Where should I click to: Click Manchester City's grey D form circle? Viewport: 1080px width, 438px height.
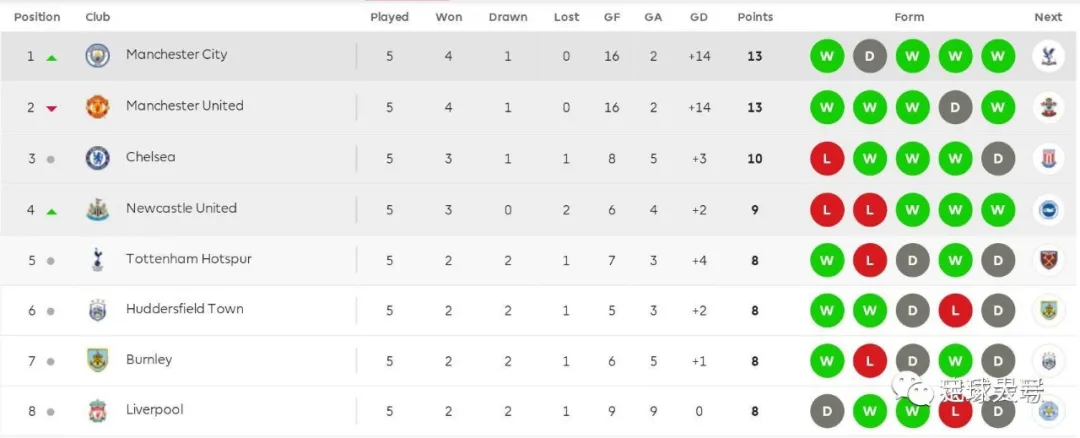[x=870, y=56]
